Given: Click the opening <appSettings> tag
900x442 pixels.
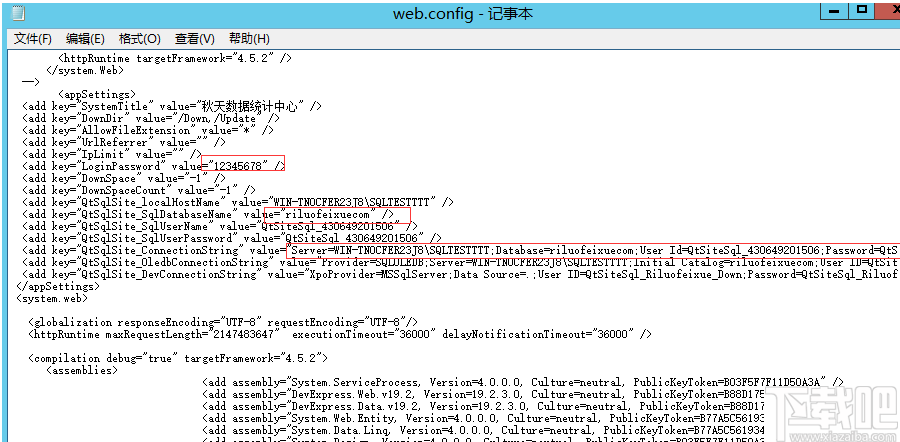Looking at the screenshot, I should point(96,94).
